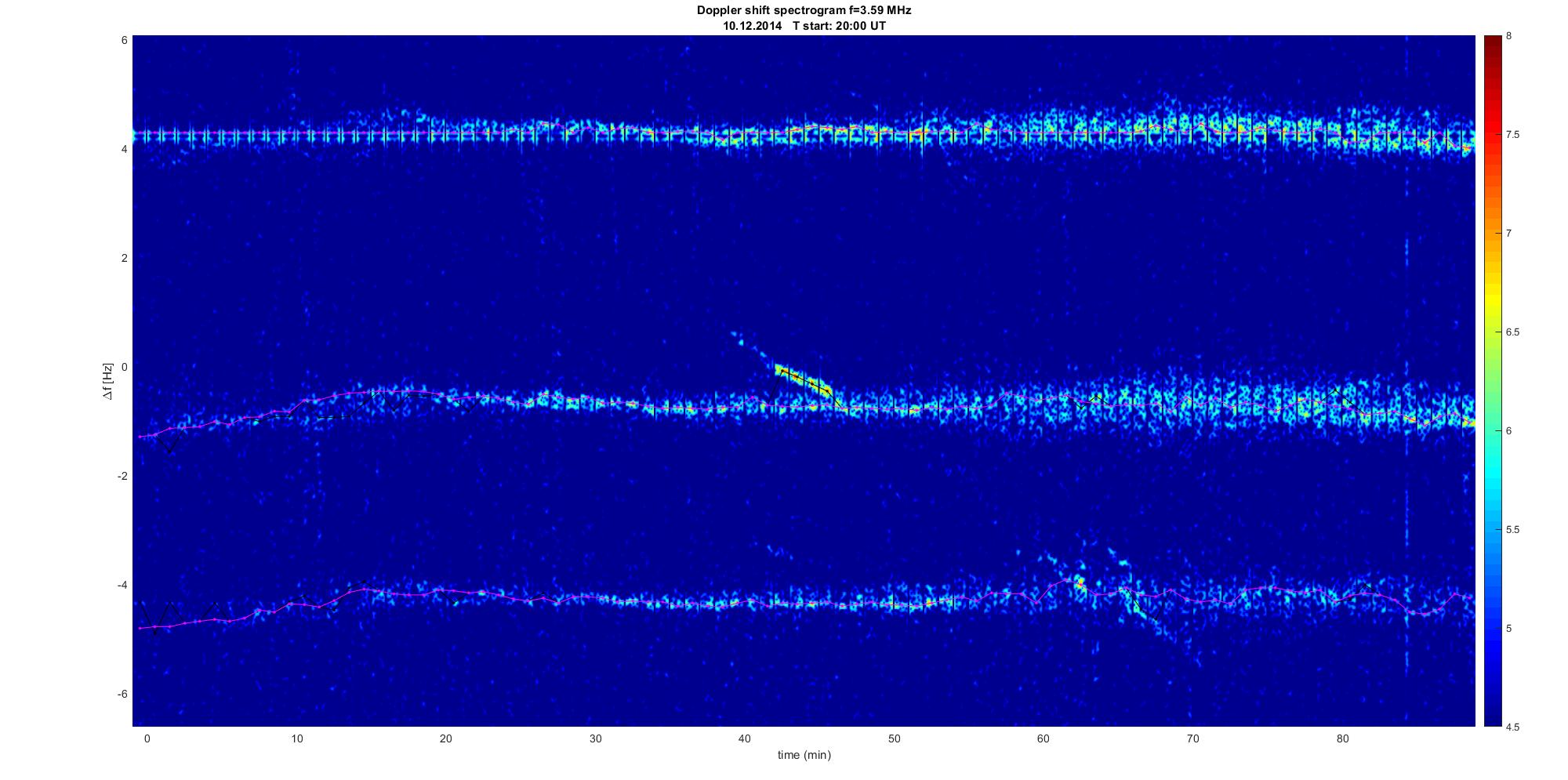
Task: Click the x-axis tick label 30
Action: (596, 738)
